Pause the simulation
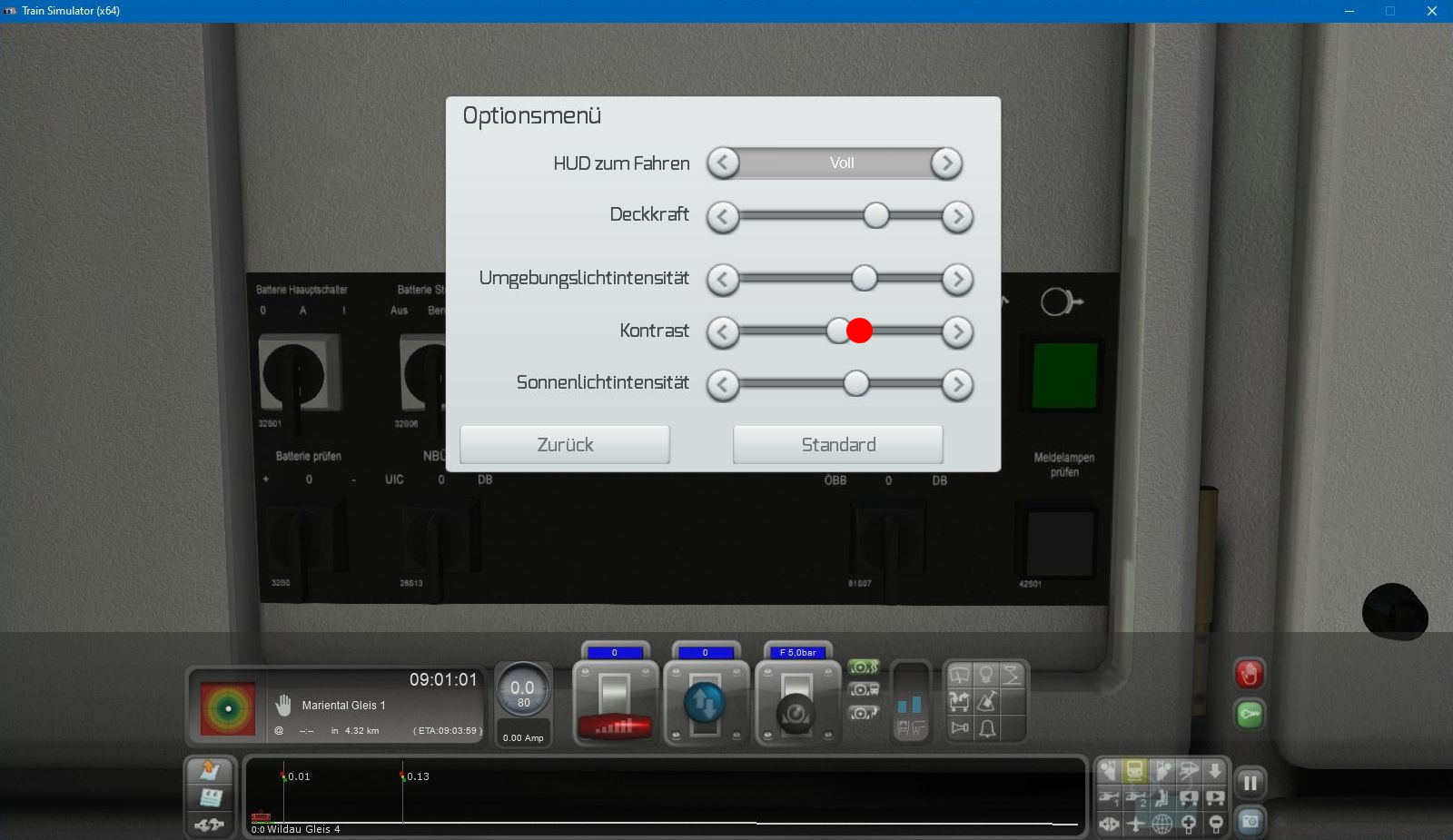This screenshot has width=1453, height=840. (x=1250, y=783)
